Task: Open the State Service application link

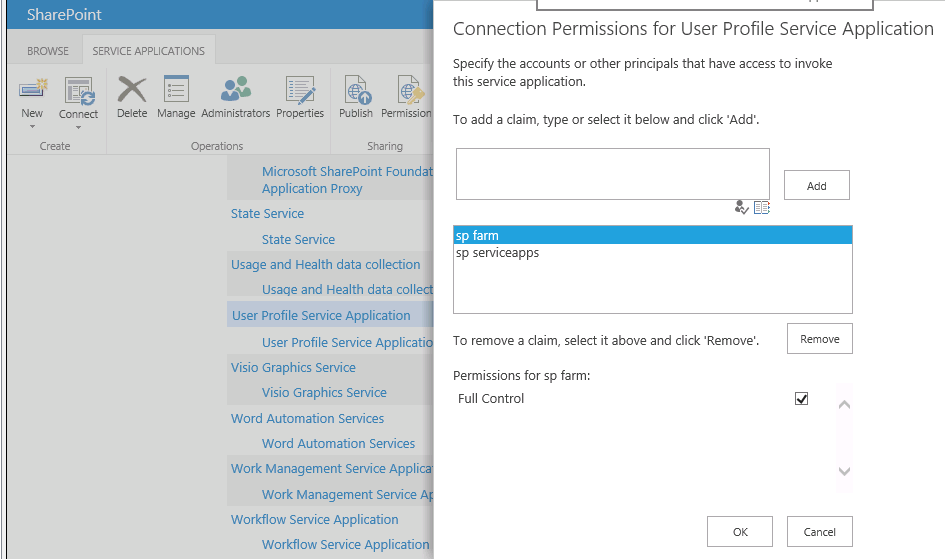Action: (x=267, y=214)
